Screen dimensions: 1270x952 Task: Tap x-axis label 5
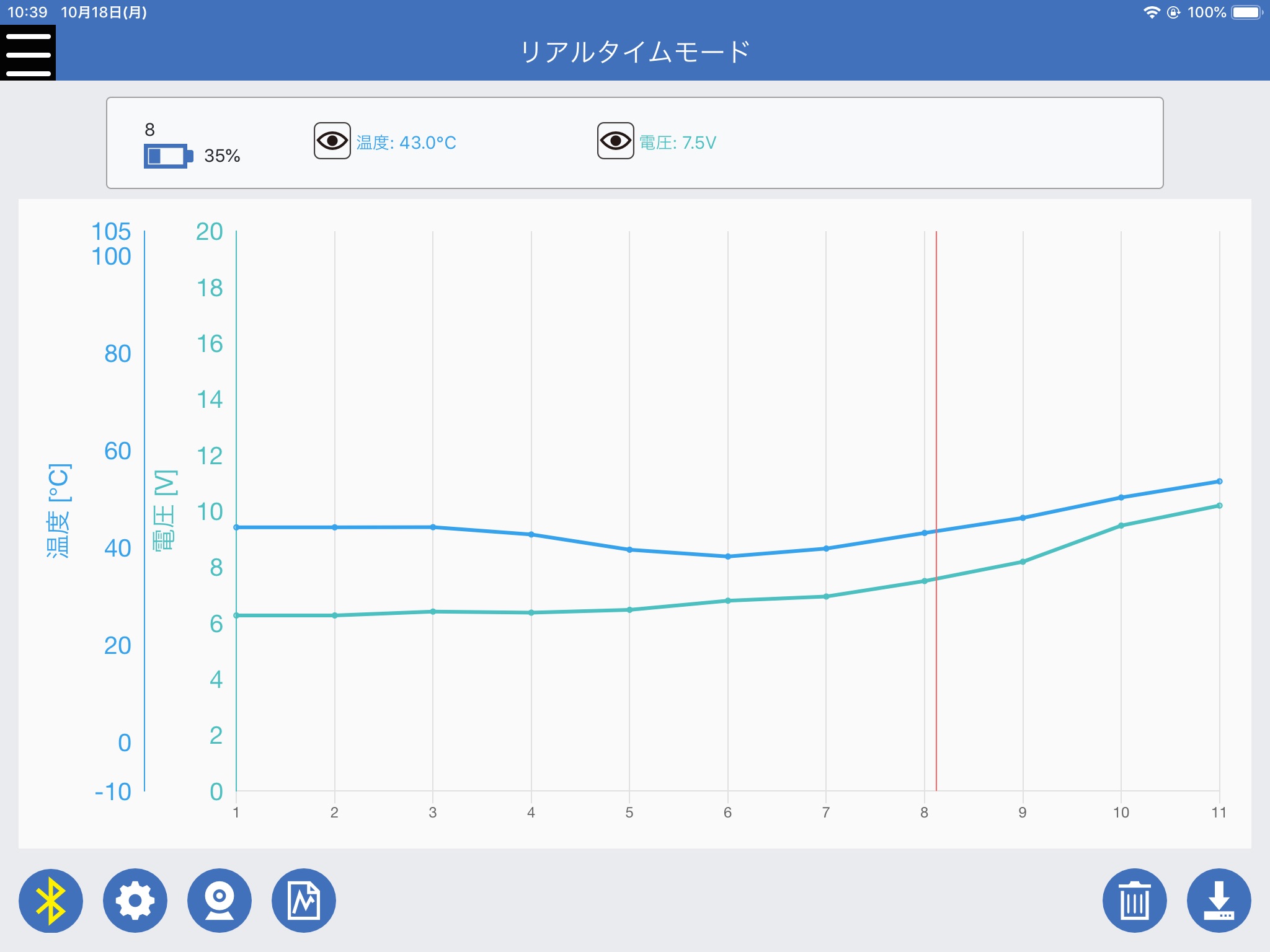(x=629, y=813)
